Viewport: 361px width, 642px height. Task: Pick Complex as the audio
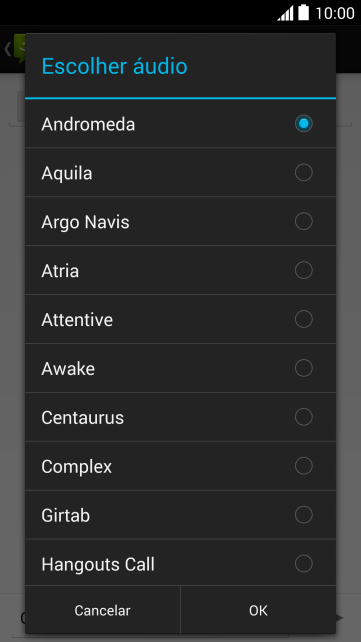point(180,466)
